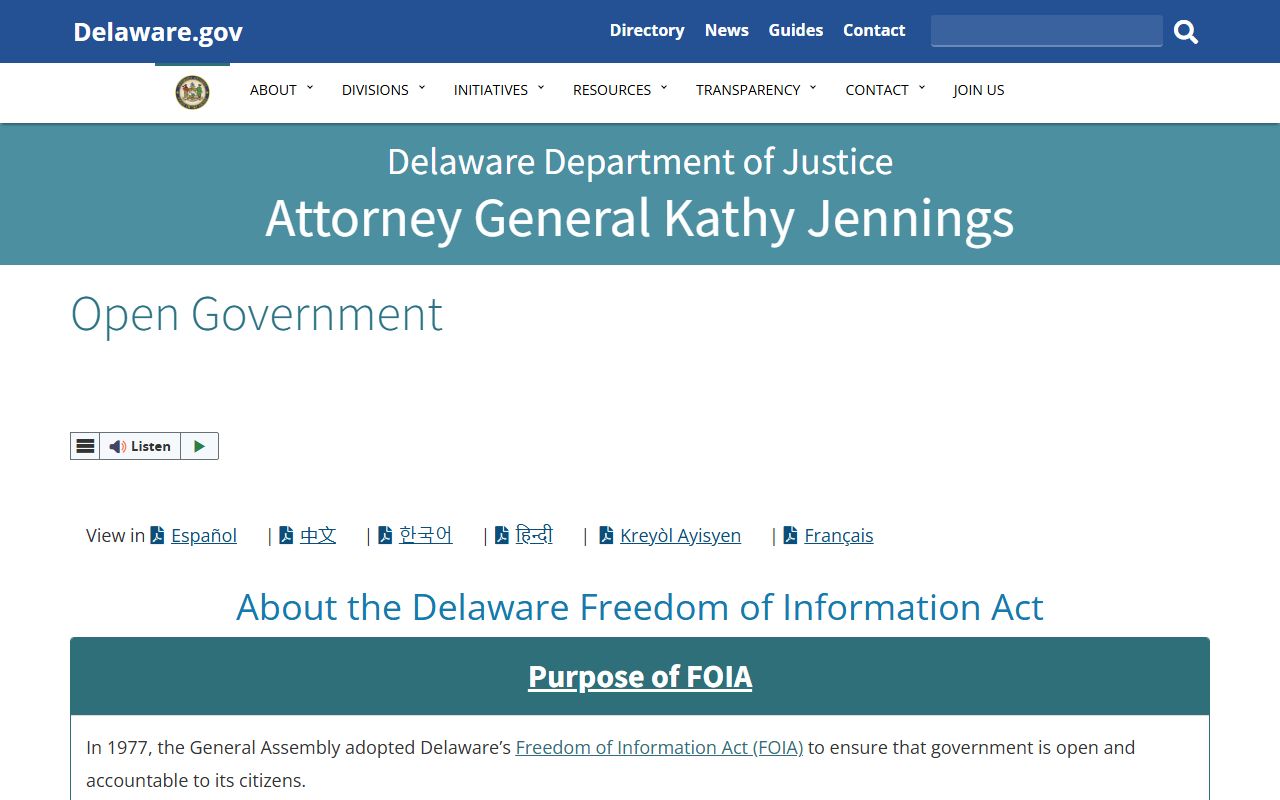Image resolution: width=1280 pixels, height=800 pixels.
Task: Open the INITIATIVES menu
Action: (491, 90)
